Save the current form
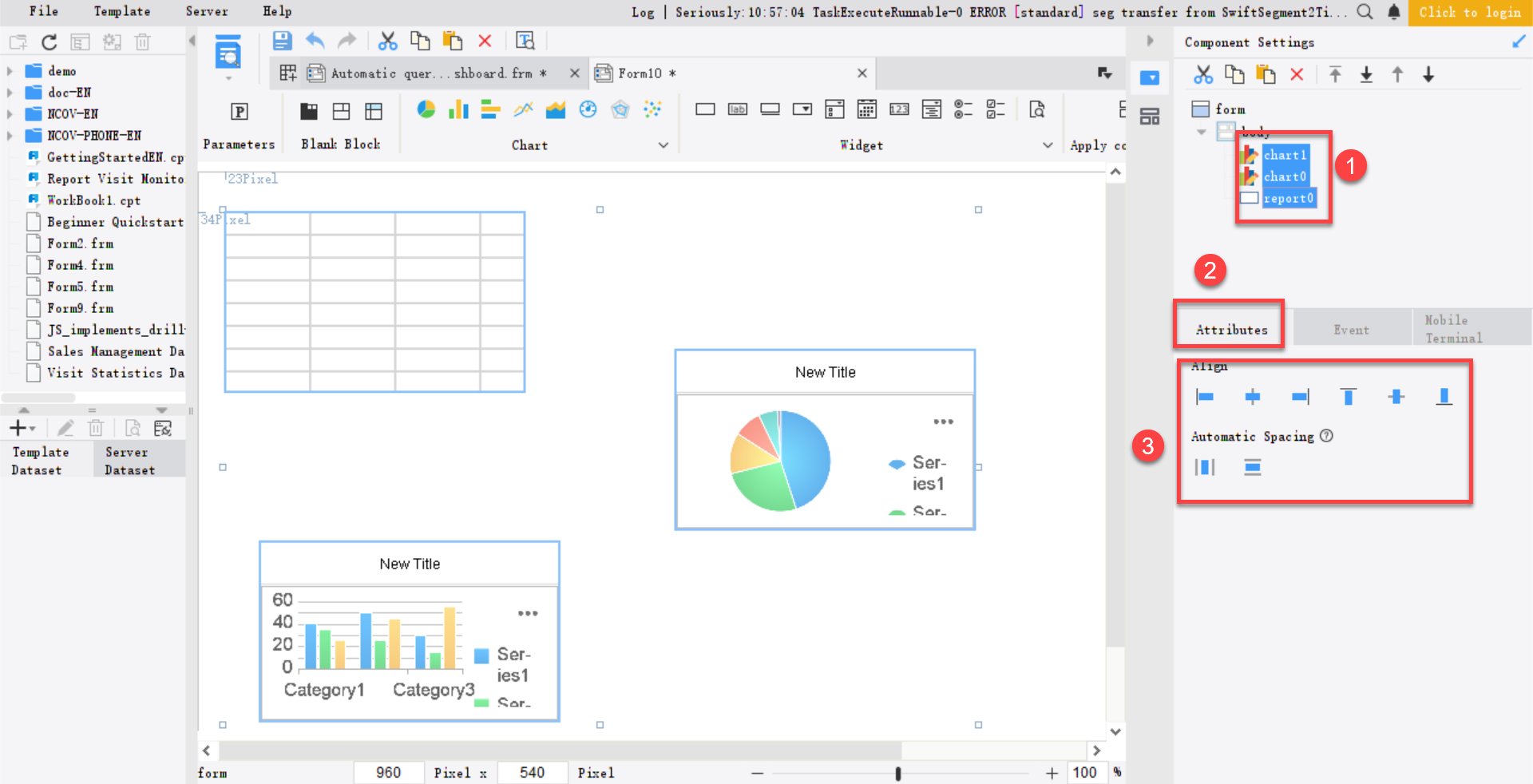Screen dimensions: 1533x784 pyautogui.click(x=282, y=41)
